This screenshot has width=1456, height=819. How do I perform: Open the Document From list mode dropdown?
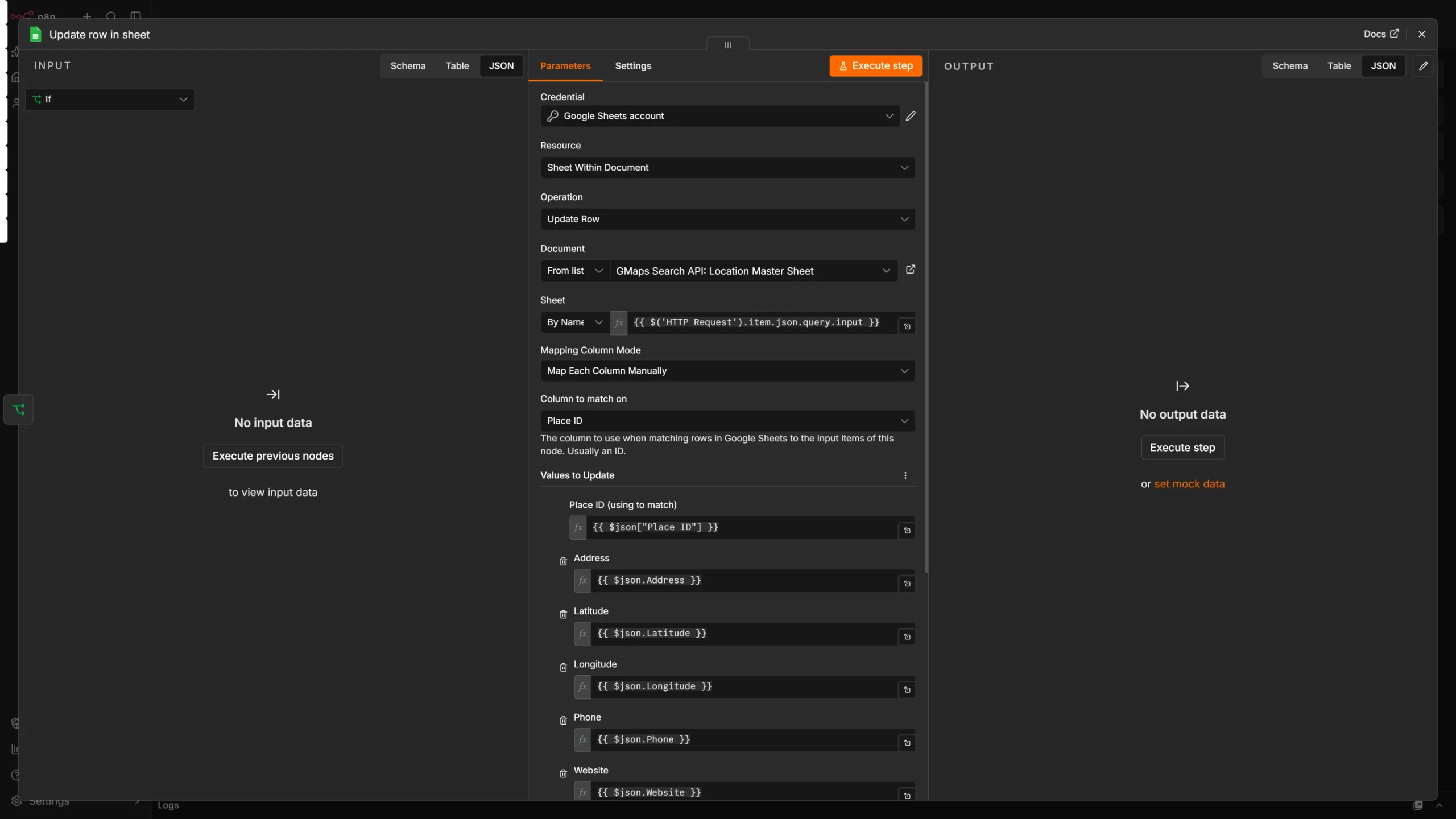tap(575, 271)
